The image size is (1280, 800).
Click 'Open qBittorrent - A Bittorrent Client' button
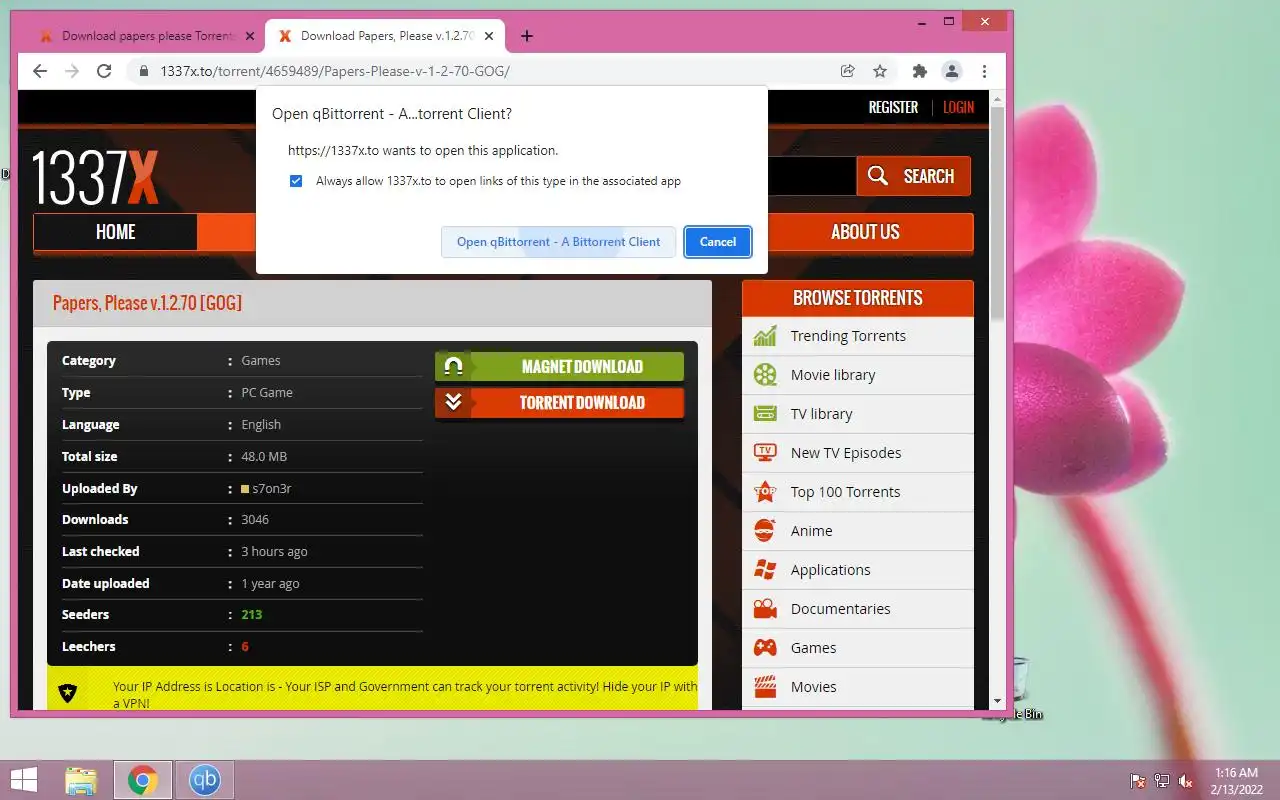pyautogui.click(x=558, y=241)
